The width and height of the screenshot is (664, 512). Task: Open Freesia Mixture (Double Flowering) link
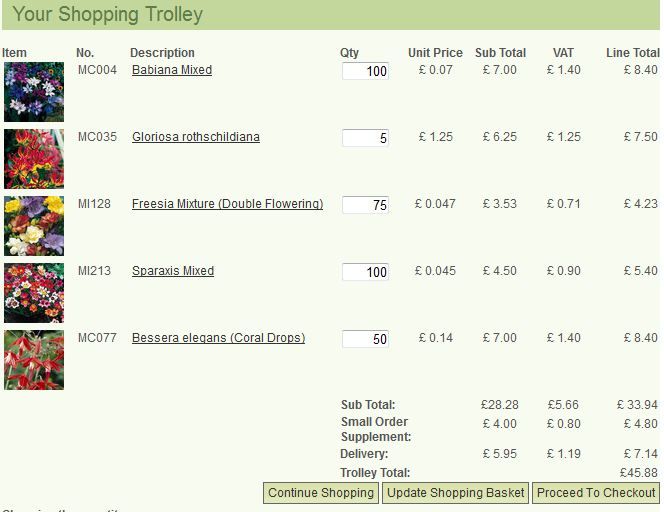tap(227, 204)
